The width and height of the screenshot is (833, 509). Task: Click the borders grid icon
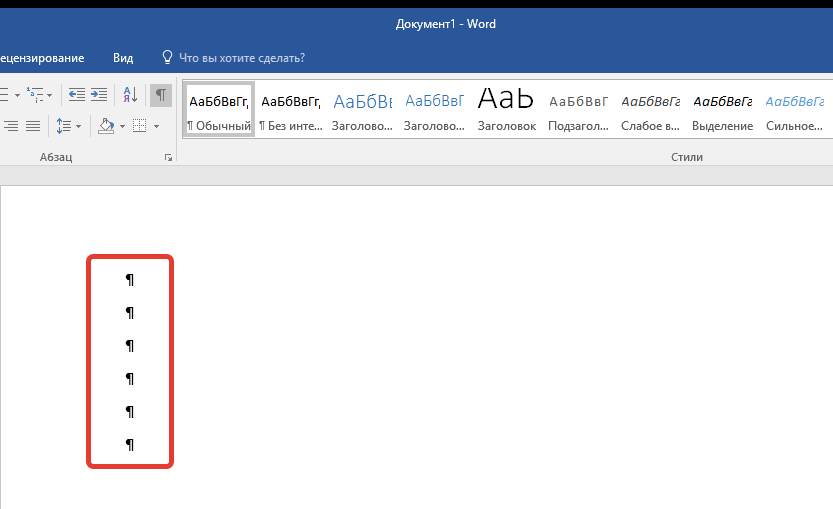coord(140,126)
